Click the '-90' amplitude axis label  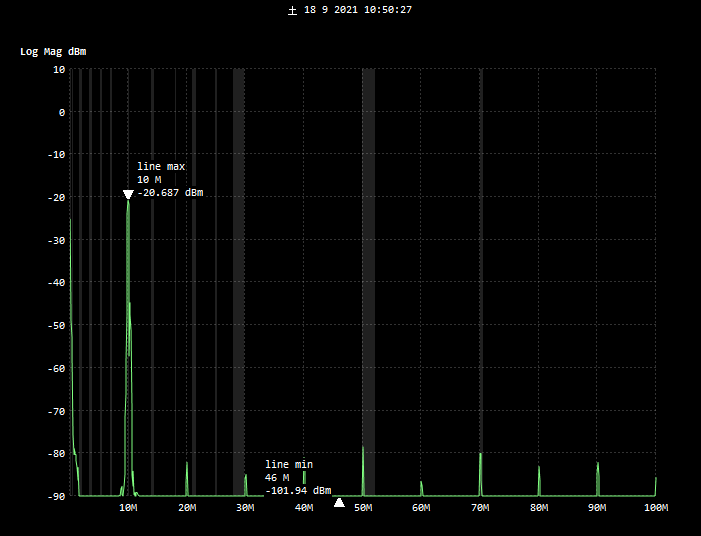(x=56, y=497)
